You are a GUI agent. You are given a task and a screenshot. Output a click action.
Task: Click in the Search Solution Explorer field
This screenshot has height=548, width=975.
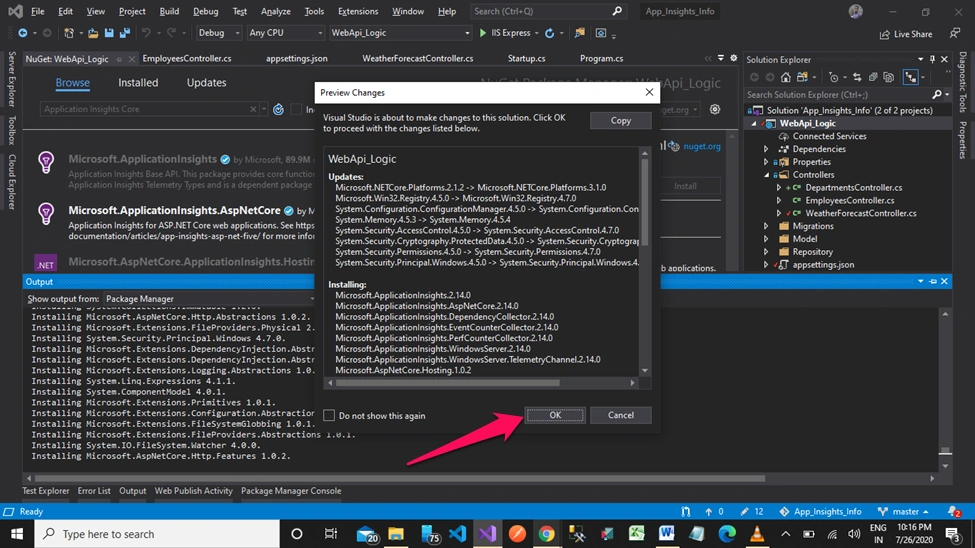tap(838, 95)
